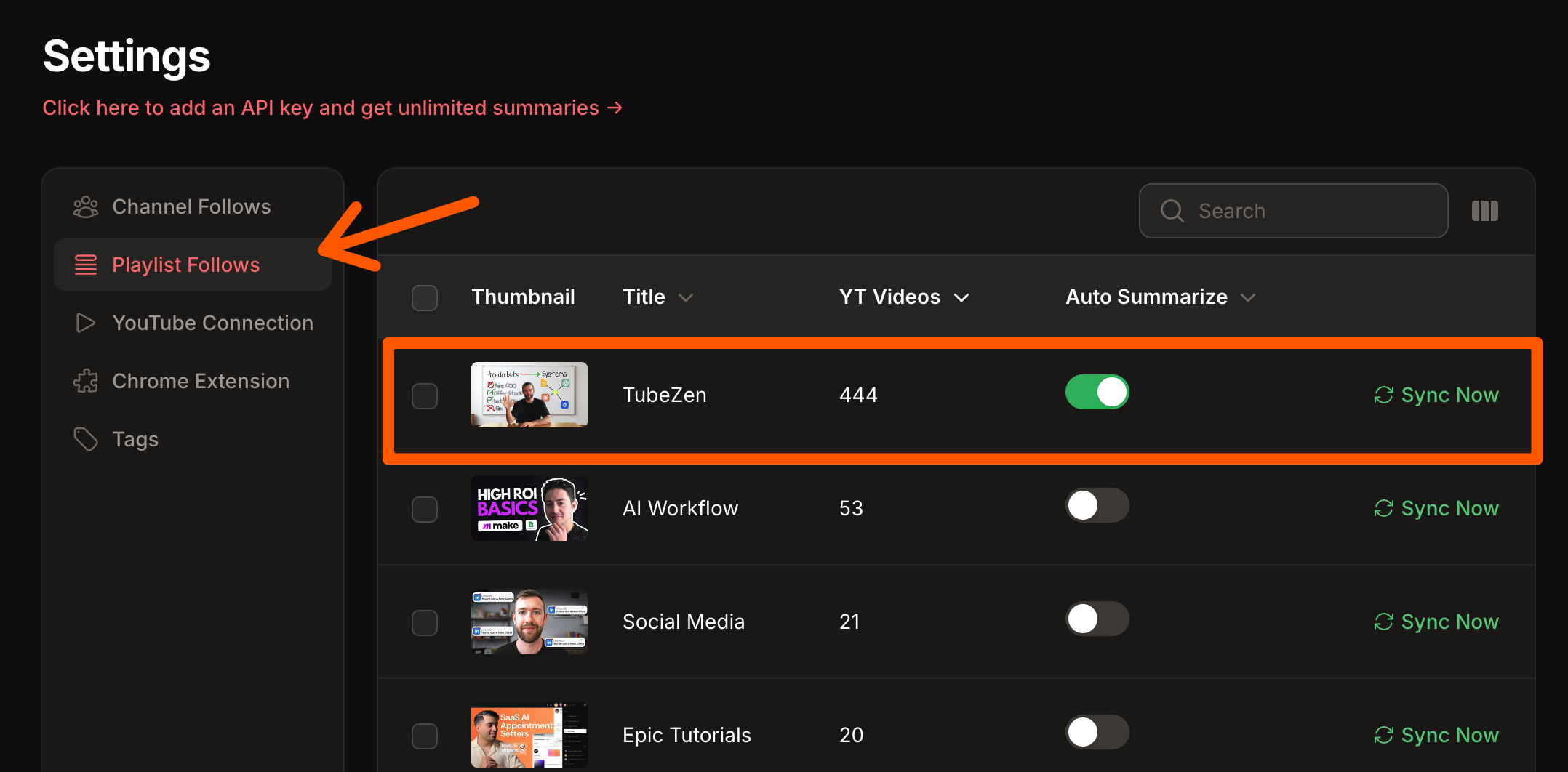
Task: Open the AI Workflow playlist thumbnail
Action: pos(529,508)
